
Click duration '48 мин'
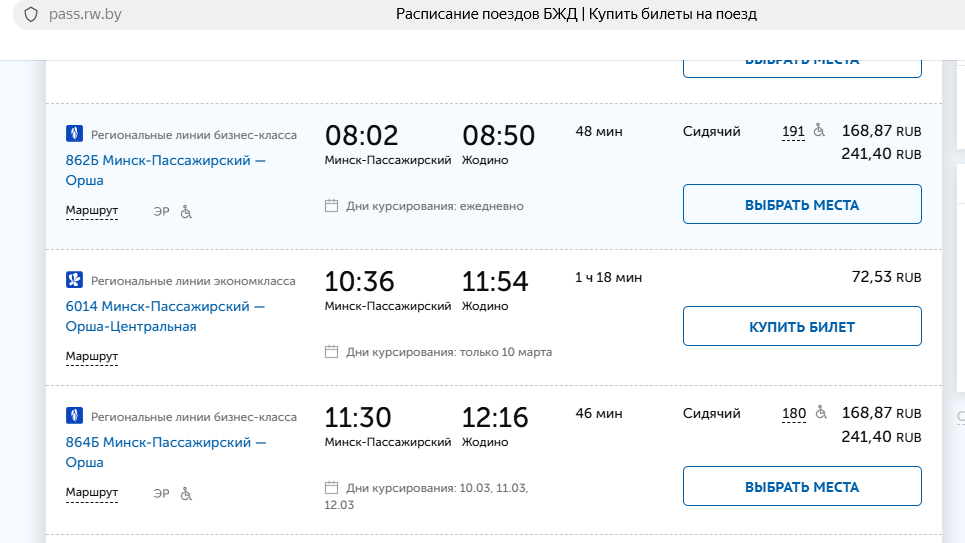pyautogui.click(x=599, y=131)
